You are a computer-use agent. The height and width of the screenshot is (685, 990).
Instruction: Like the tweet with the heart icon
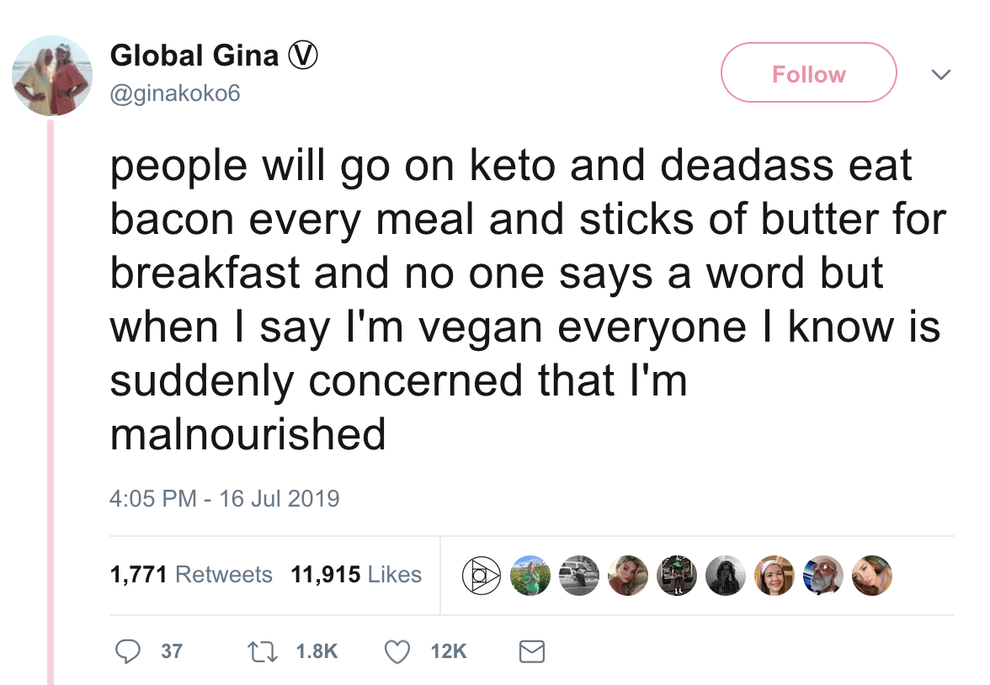click(398, 651)
